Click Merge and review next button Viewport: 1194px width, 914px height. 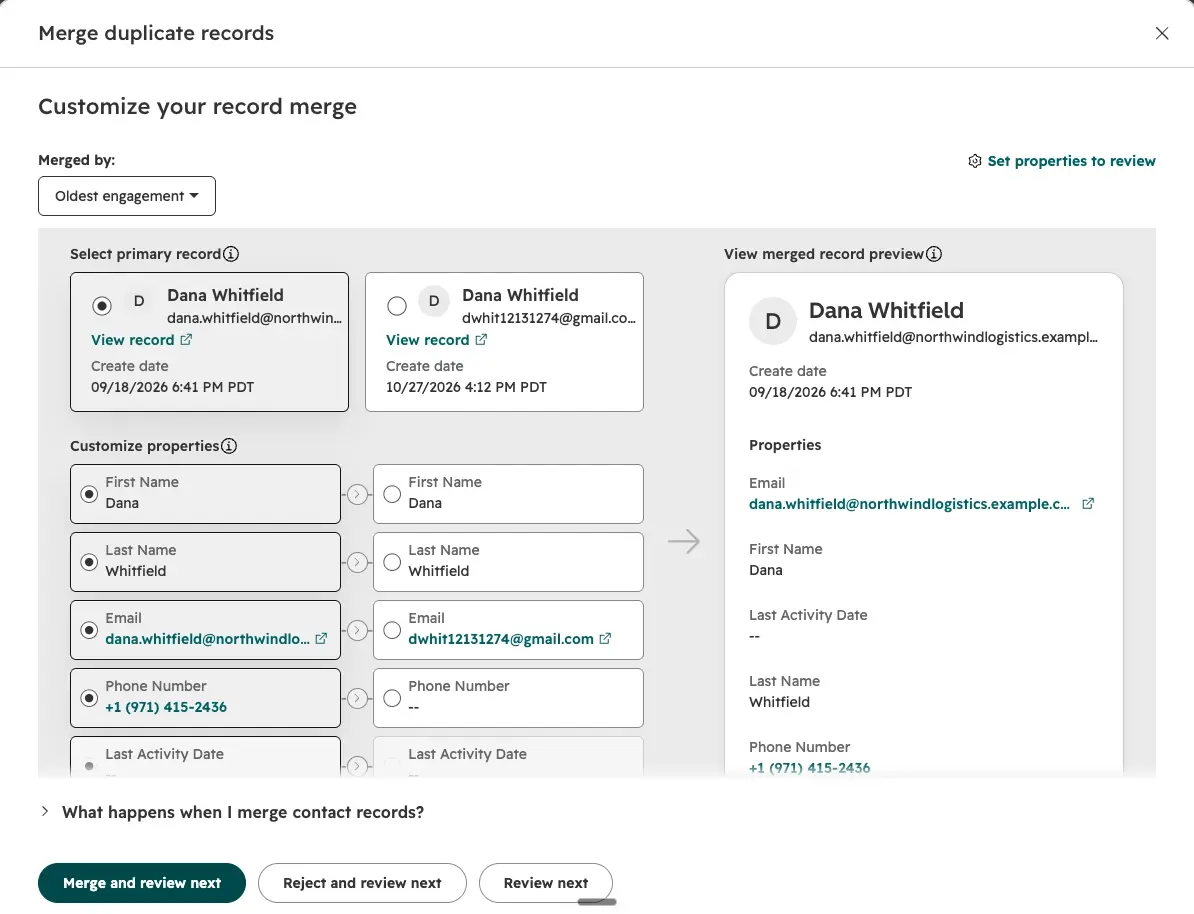[142, 883]
